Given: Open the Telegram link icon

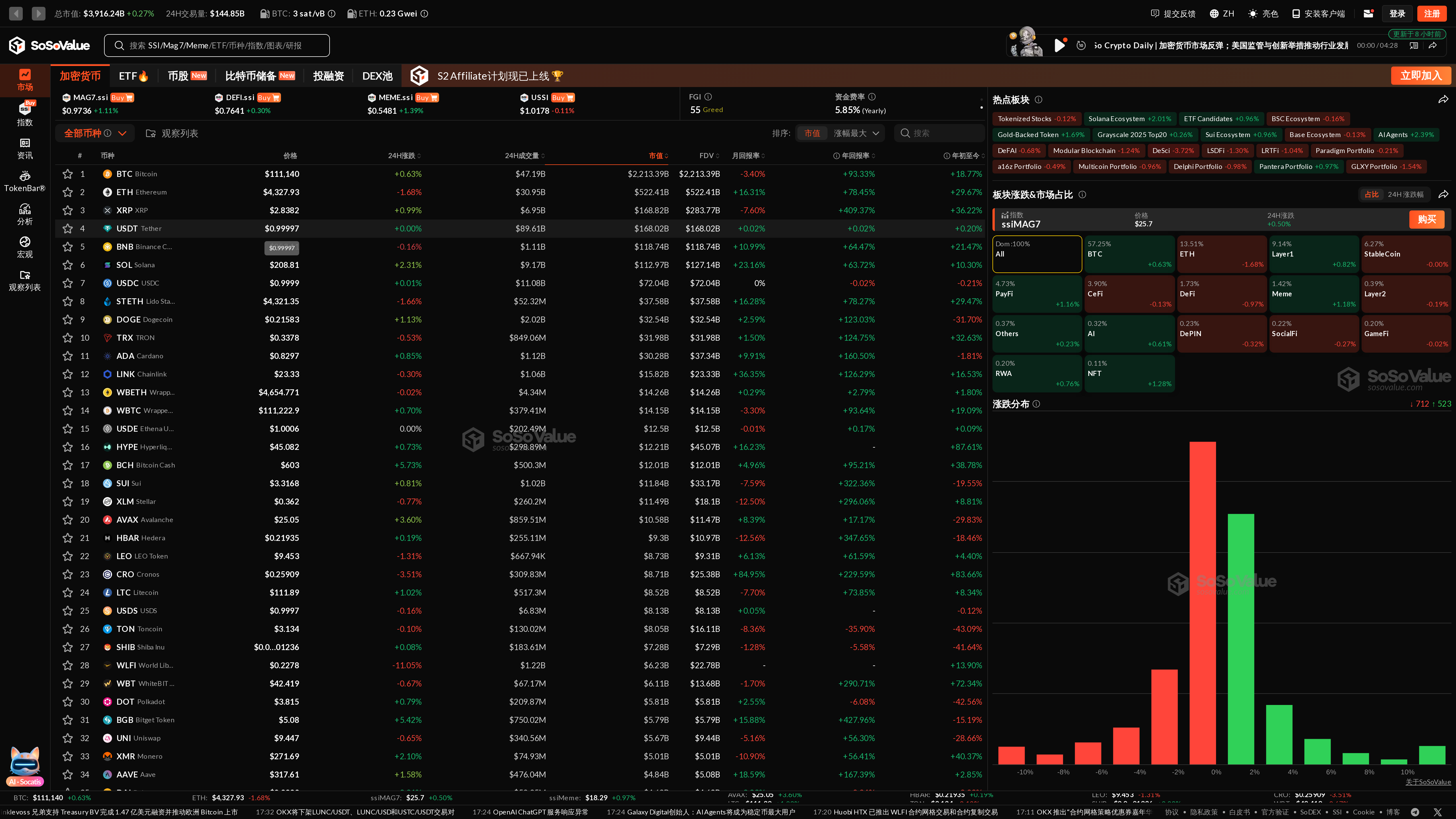Looking at the screenshot, I should (1415, 812).
